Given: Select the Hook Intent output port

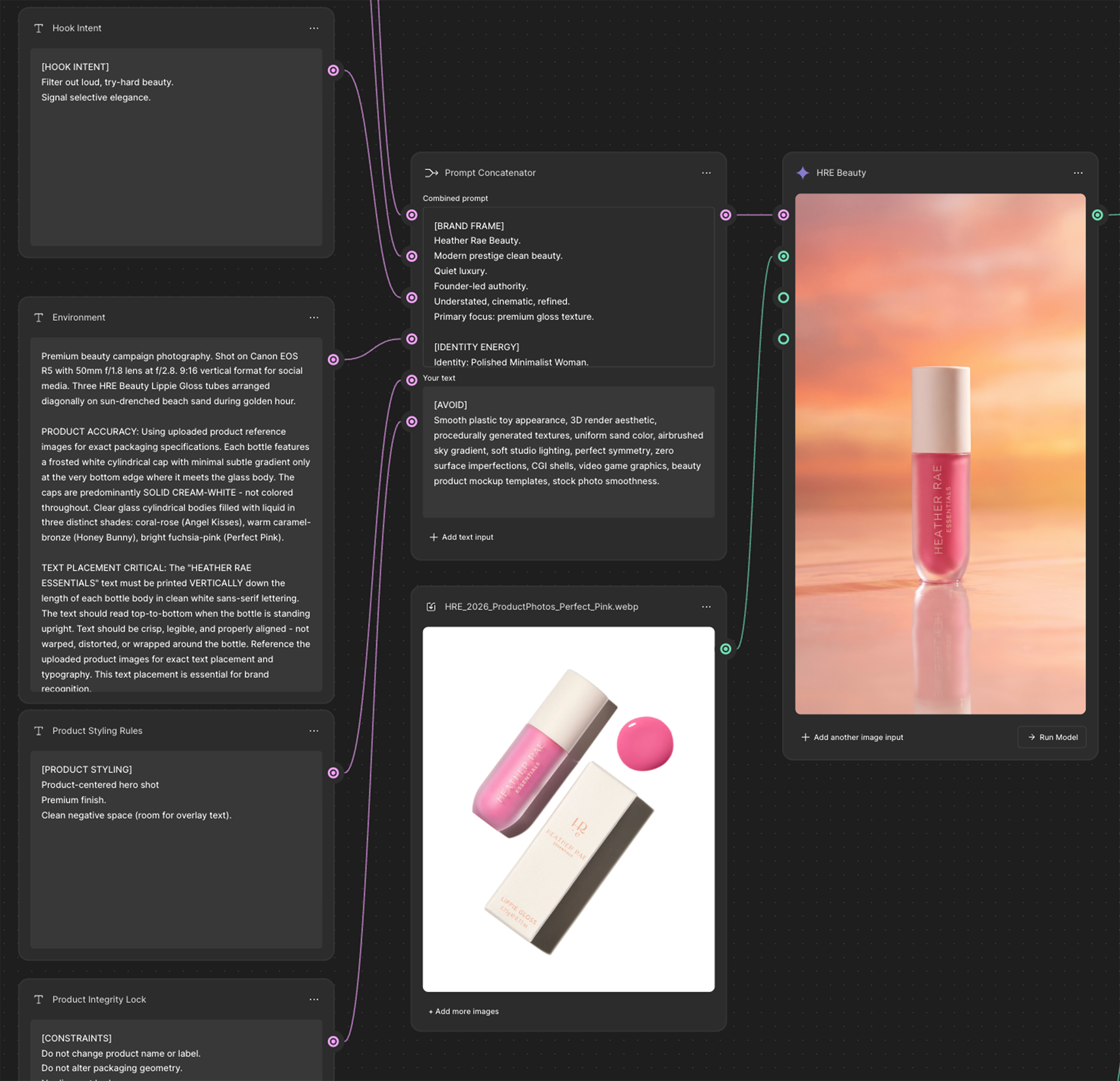Looking at the screenshot, I should click(x=333, y=70).
